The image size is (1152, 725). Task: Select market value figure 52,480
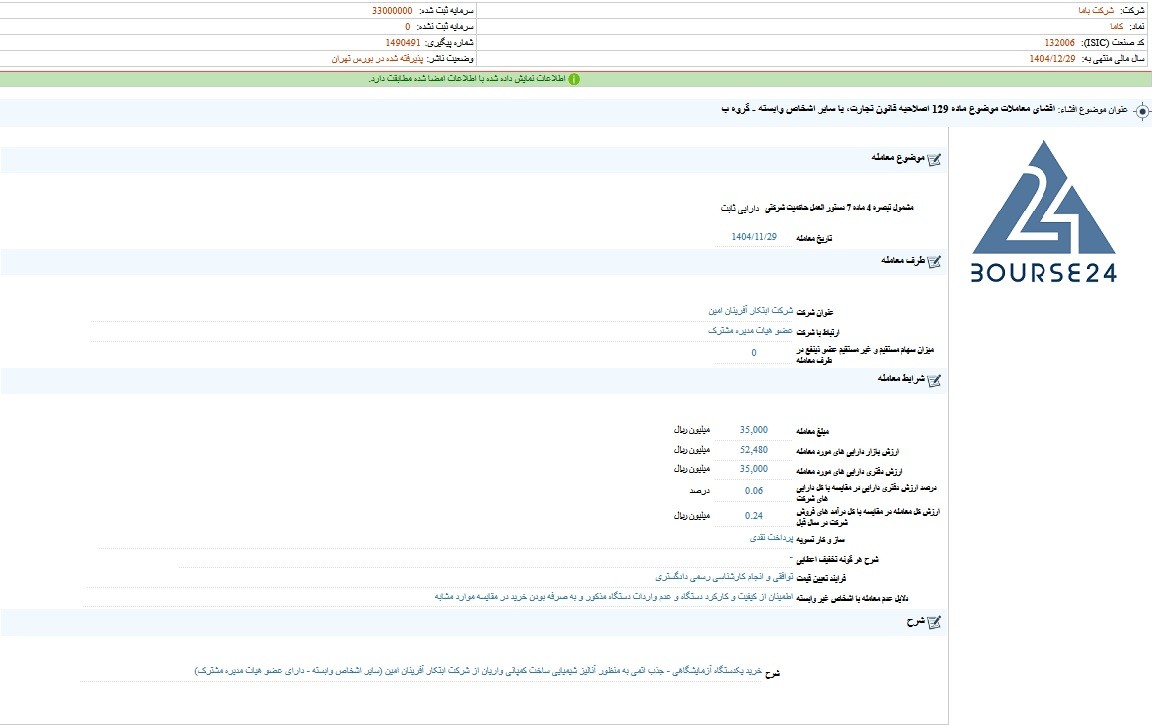tap(754, 450)
